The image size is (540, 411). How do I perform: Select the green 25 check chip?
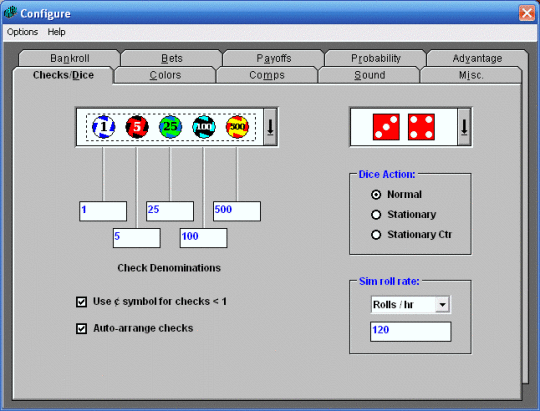point(170,127)
